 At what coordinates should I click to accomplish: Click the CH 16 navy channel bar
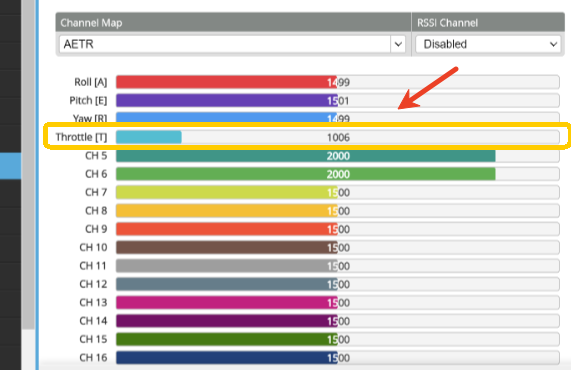(x=338, y=358)
